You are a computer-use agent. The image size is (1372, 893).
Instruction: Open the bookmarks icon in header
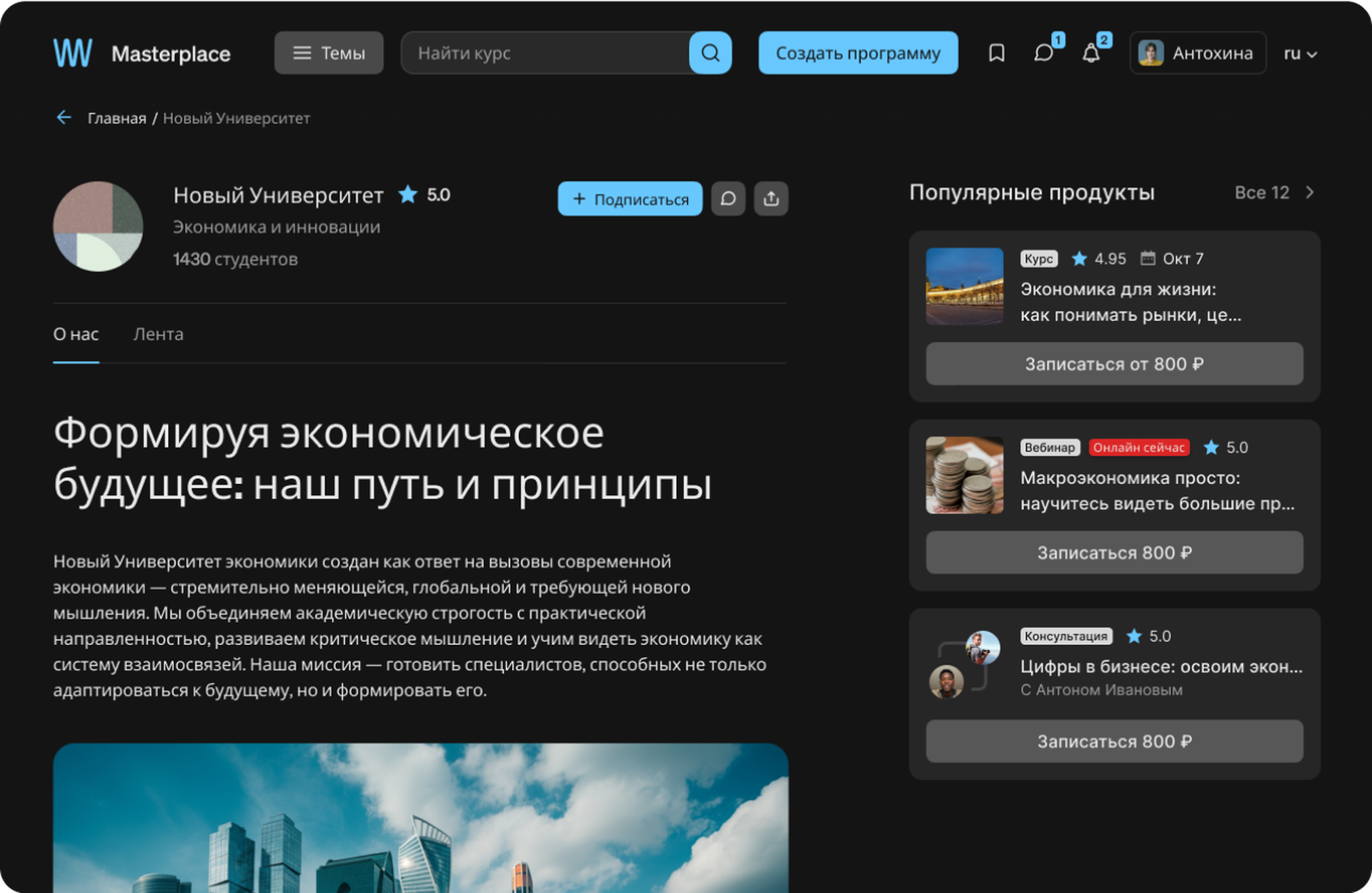click(996, 53)
